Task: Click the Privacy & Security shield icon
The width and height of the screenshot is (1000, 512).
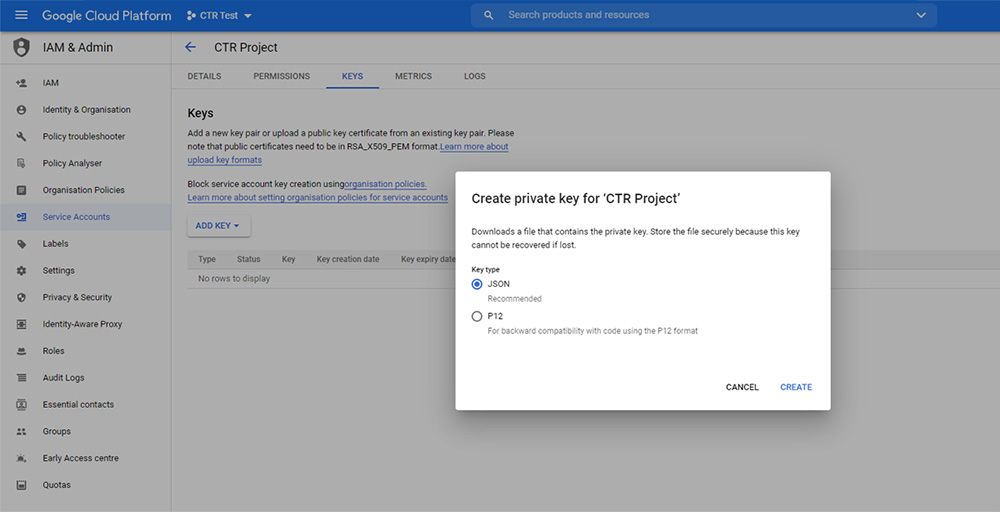Action: point(21,298)
